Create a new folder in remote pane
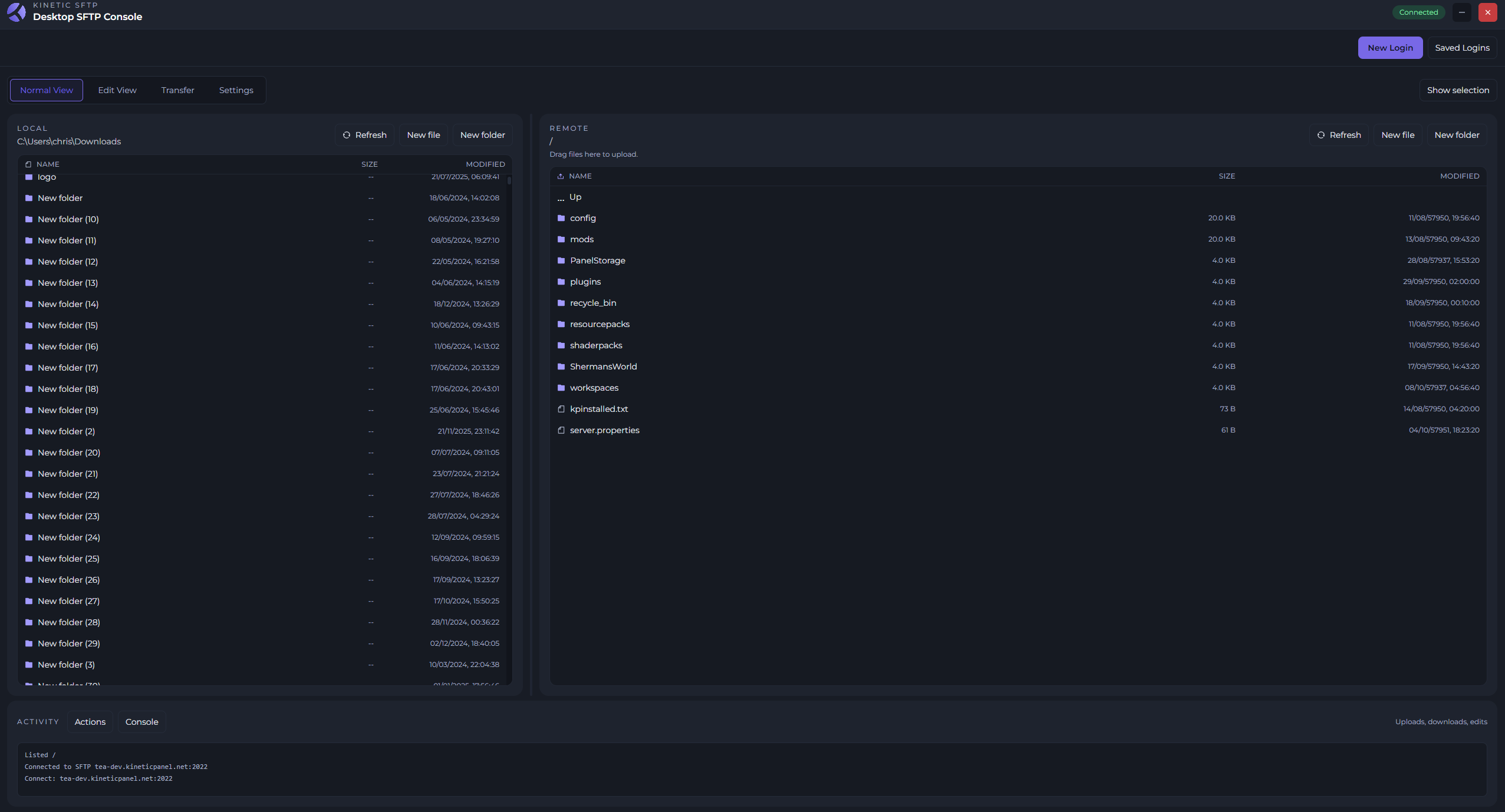This screenshot has height=812, width=1505. pyautogui.click(x=1457, y=135)
